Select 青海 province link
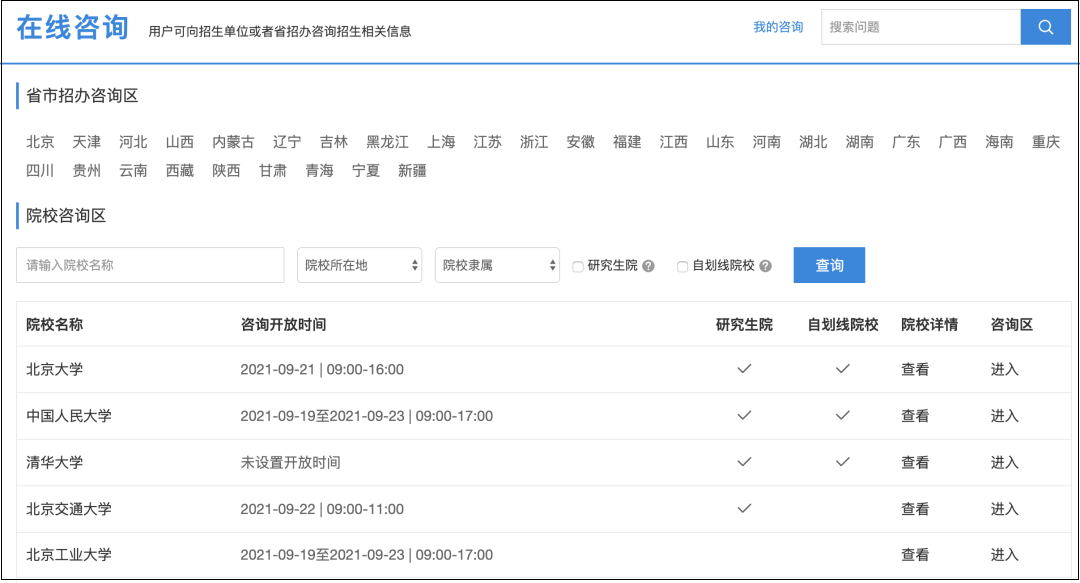Screen dimensions: 1080x583 (320, 171)
